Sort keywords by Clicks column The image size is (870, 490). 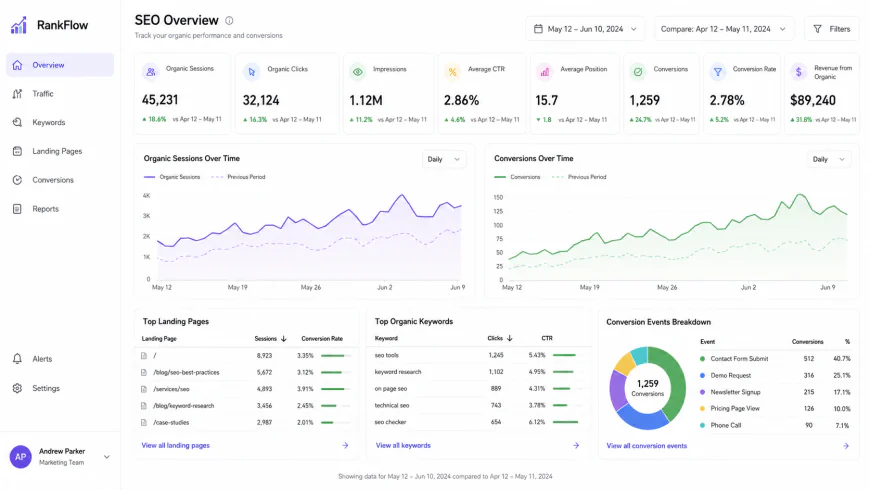pos(500,339)
